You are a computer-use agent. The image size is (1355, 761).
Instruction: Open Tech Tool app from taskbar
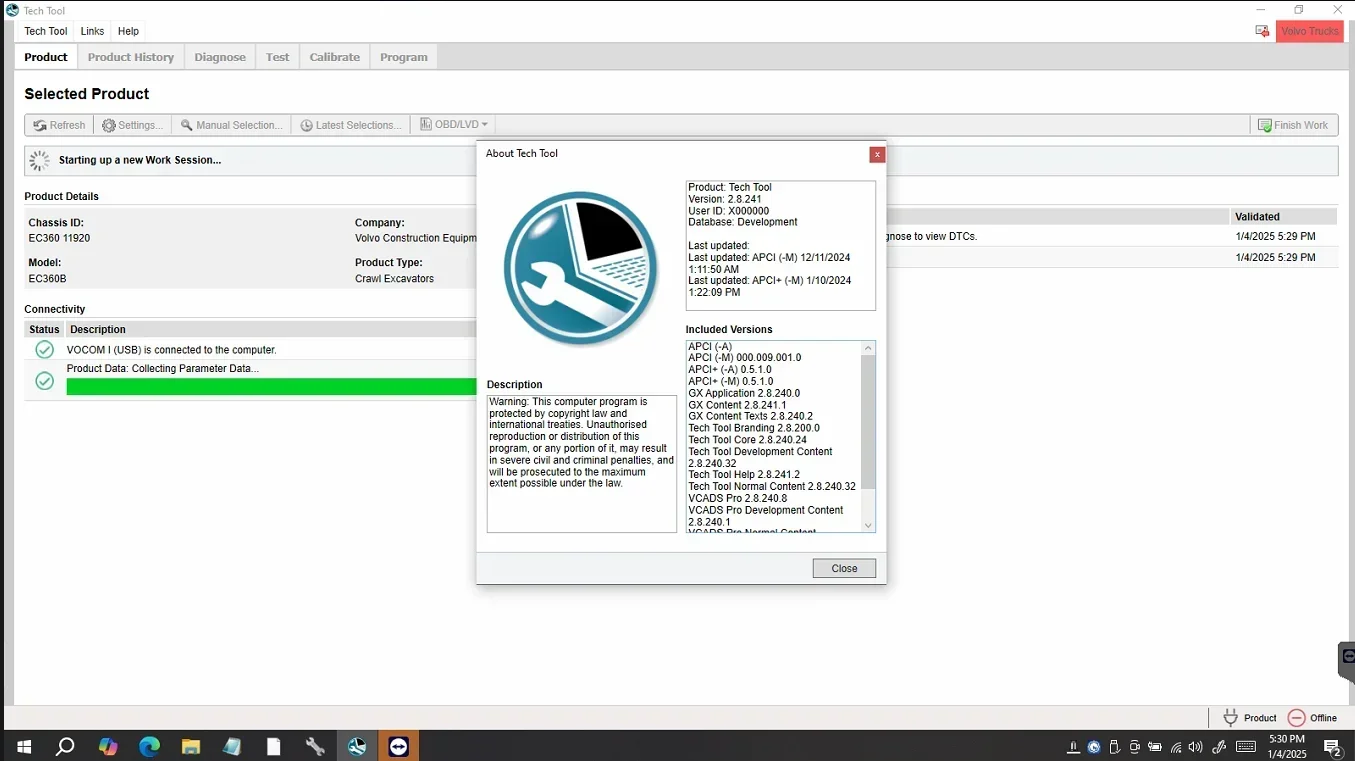point(357,746)
